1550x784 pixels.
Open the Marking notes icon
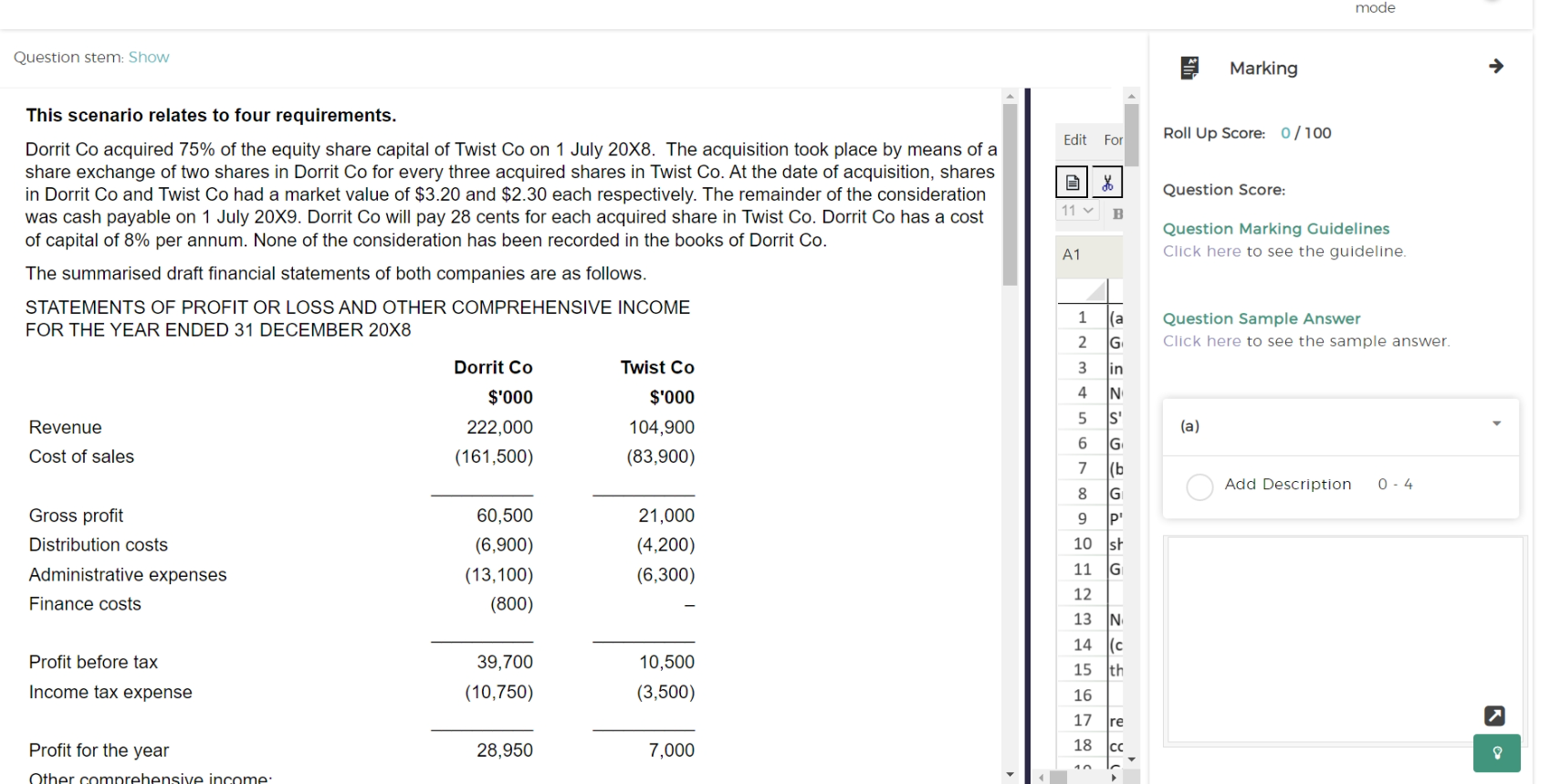click(1189, 68)
